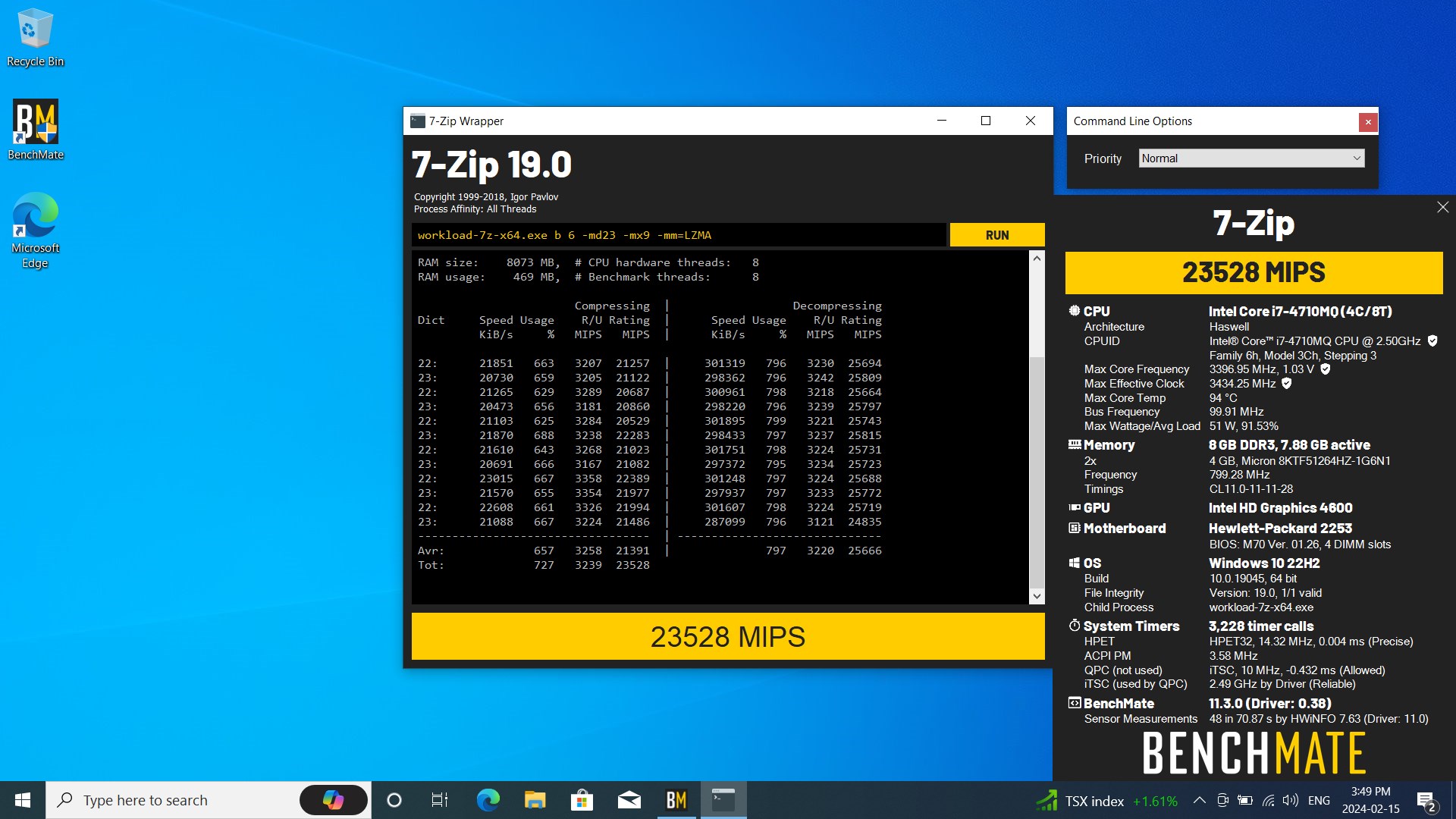Viewport: 1456px width, 819px height.
Task: Click the Hewlett-Packard 2253 motherboard text
Action: tap(1280, 528)
